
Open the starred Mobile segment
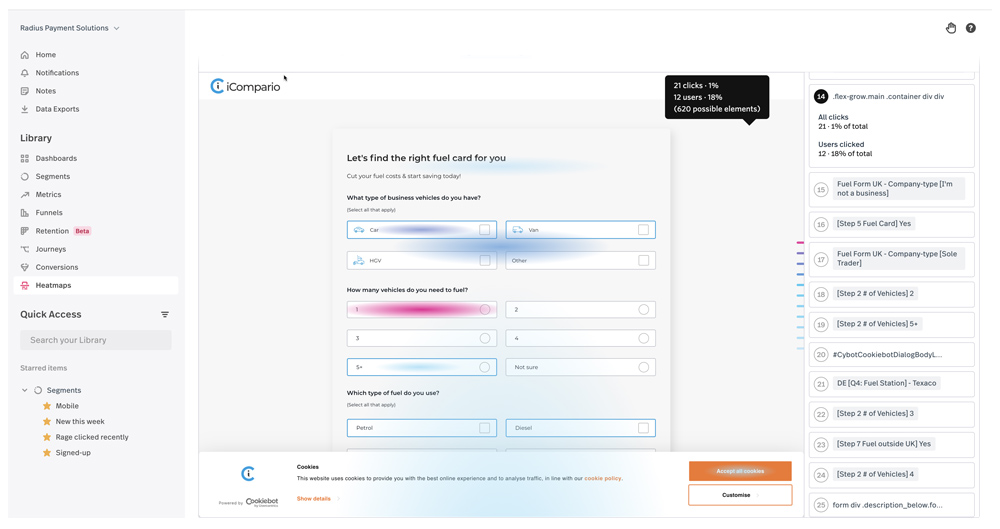tap(67, 406)
